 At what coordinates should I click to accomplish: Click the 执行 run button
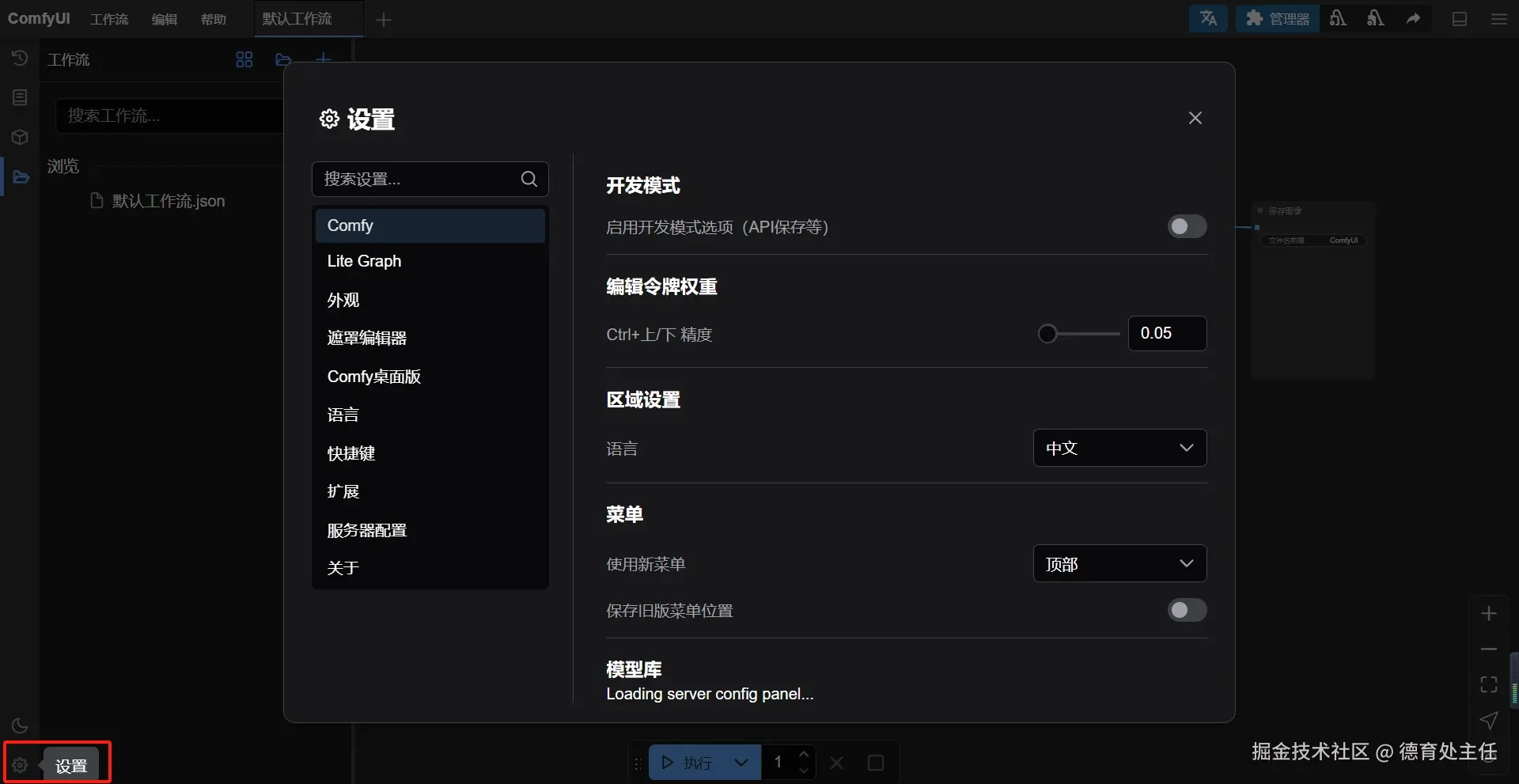click(687, 763)
